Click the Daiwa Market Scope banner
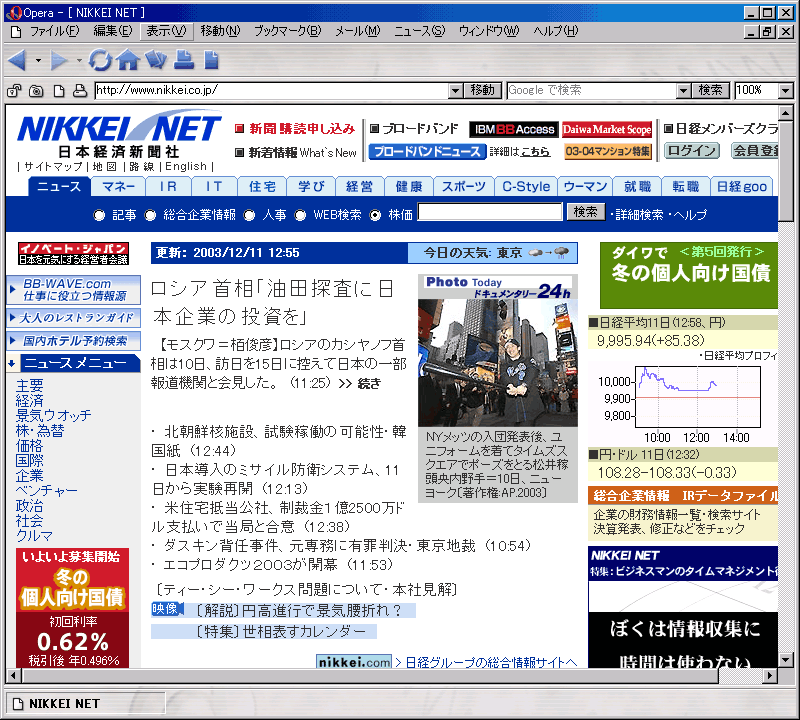The height and width of the screenshot is (720, 800). pos(607,130)
